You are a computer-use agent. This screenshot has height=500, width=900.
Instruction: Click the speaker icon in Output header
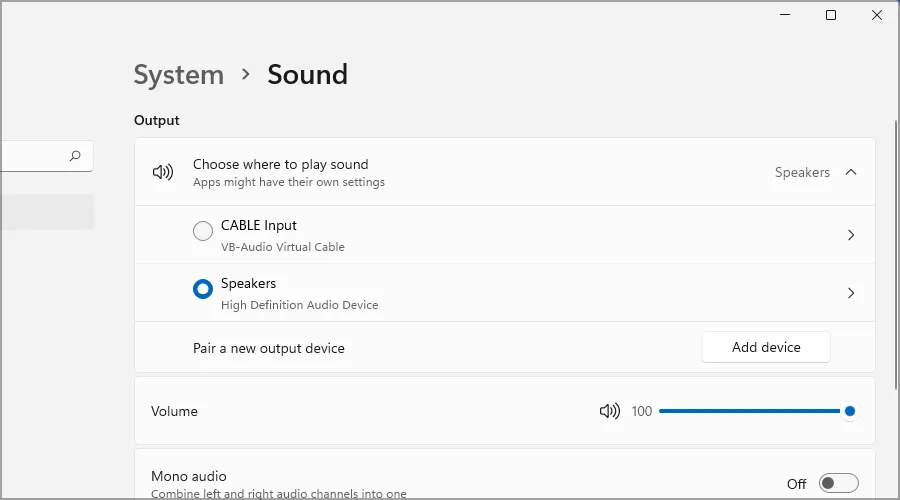coord(162,172)
